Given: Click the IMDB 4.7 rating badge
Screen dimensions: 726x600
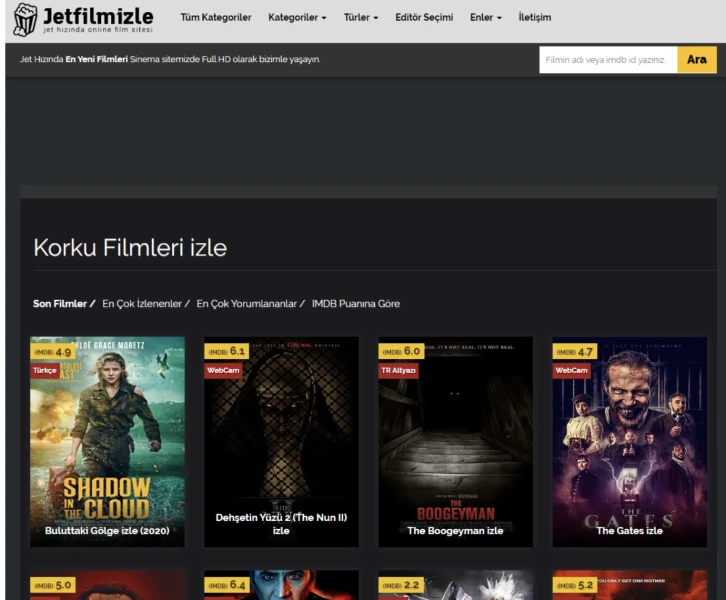Looking at the screenshot, I should [x=574, y=352].
